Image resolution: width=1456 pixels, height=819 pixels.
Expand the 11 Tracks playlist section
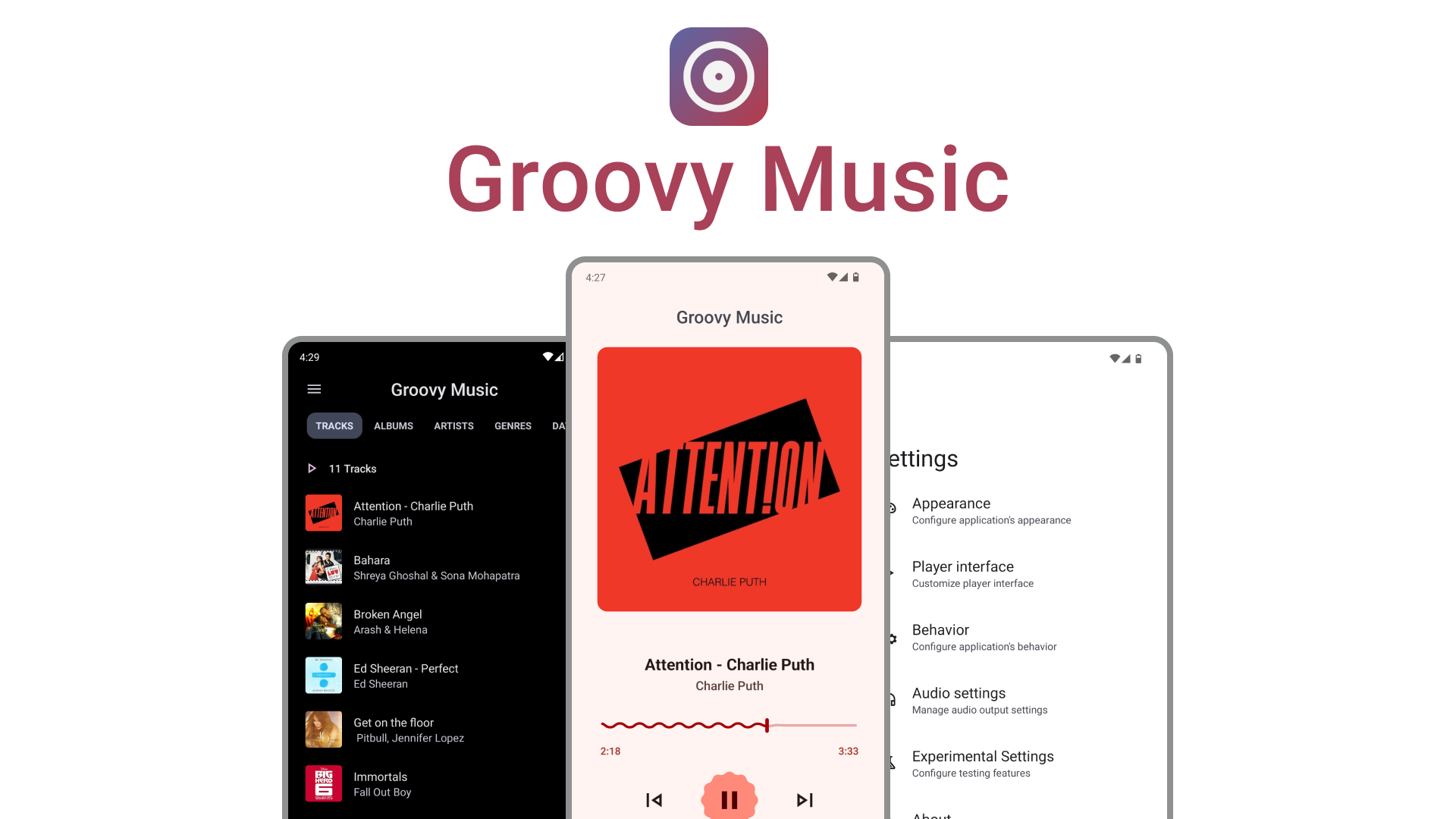click(314, 468)
